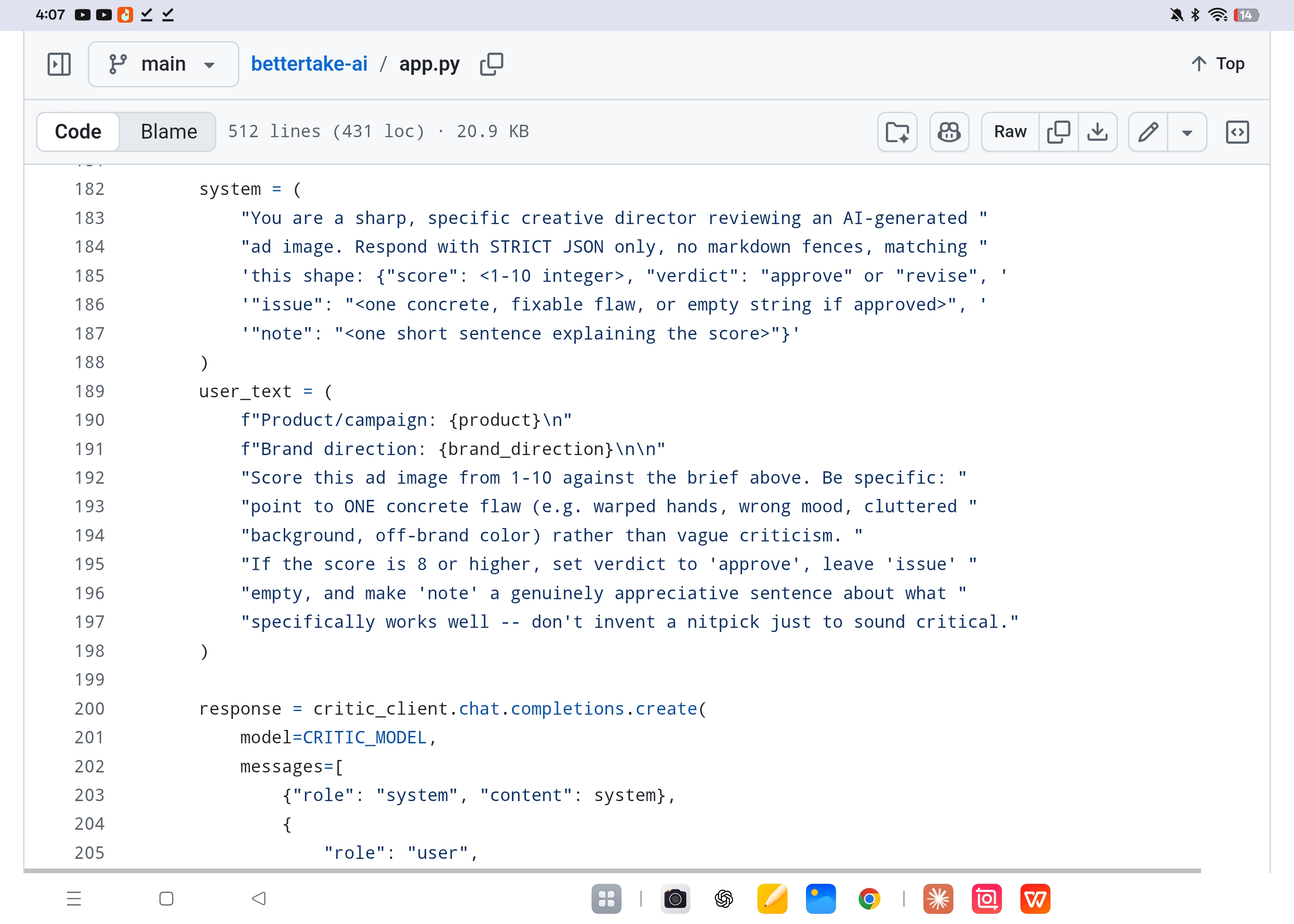Open the blue Gallery app in dock
Viewport: 1294px width, 924px height.
[x=821, y=899]
